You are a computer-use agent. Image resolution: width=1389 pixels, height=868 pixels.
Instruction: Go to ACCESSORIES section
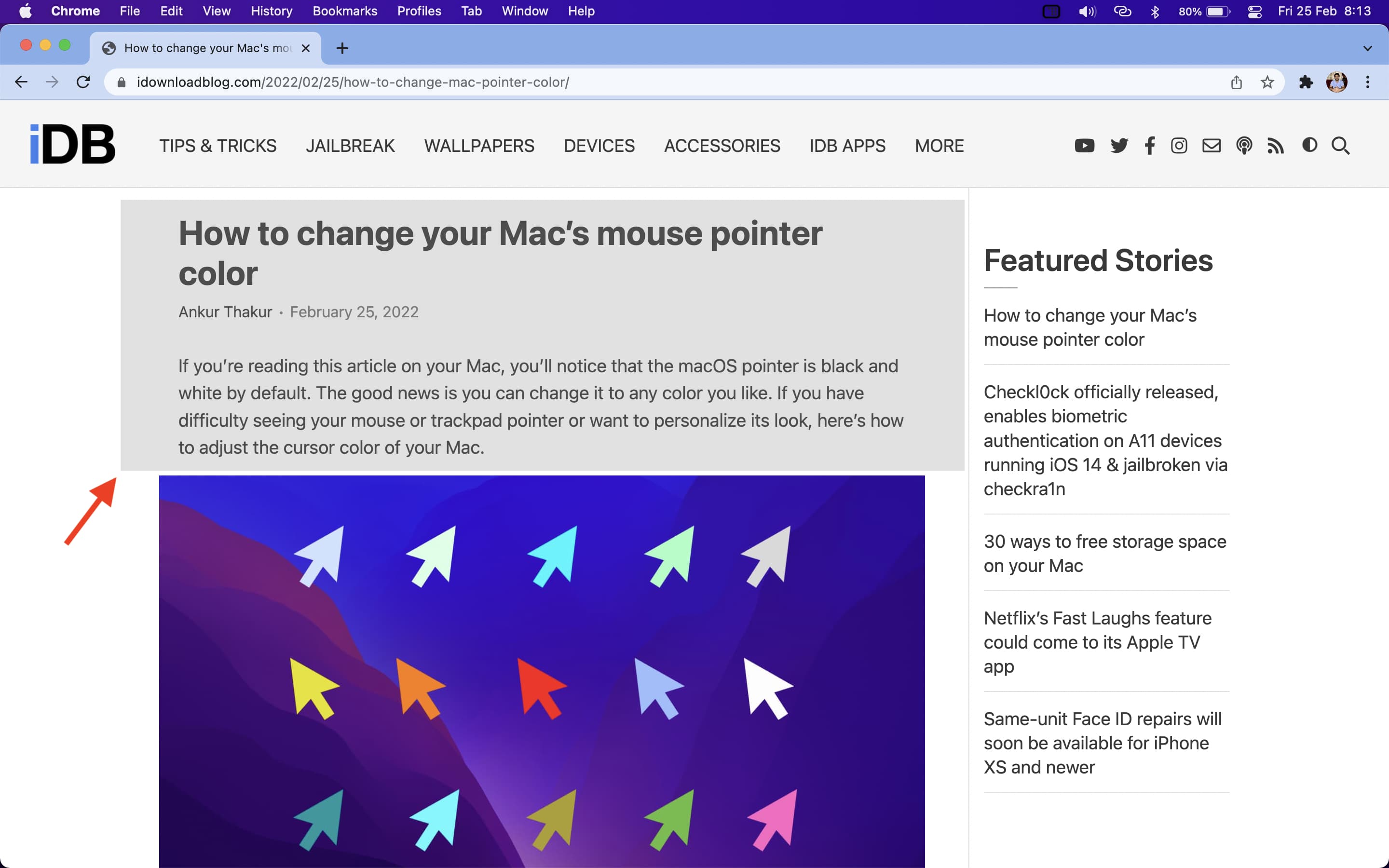tap(722, 146)
